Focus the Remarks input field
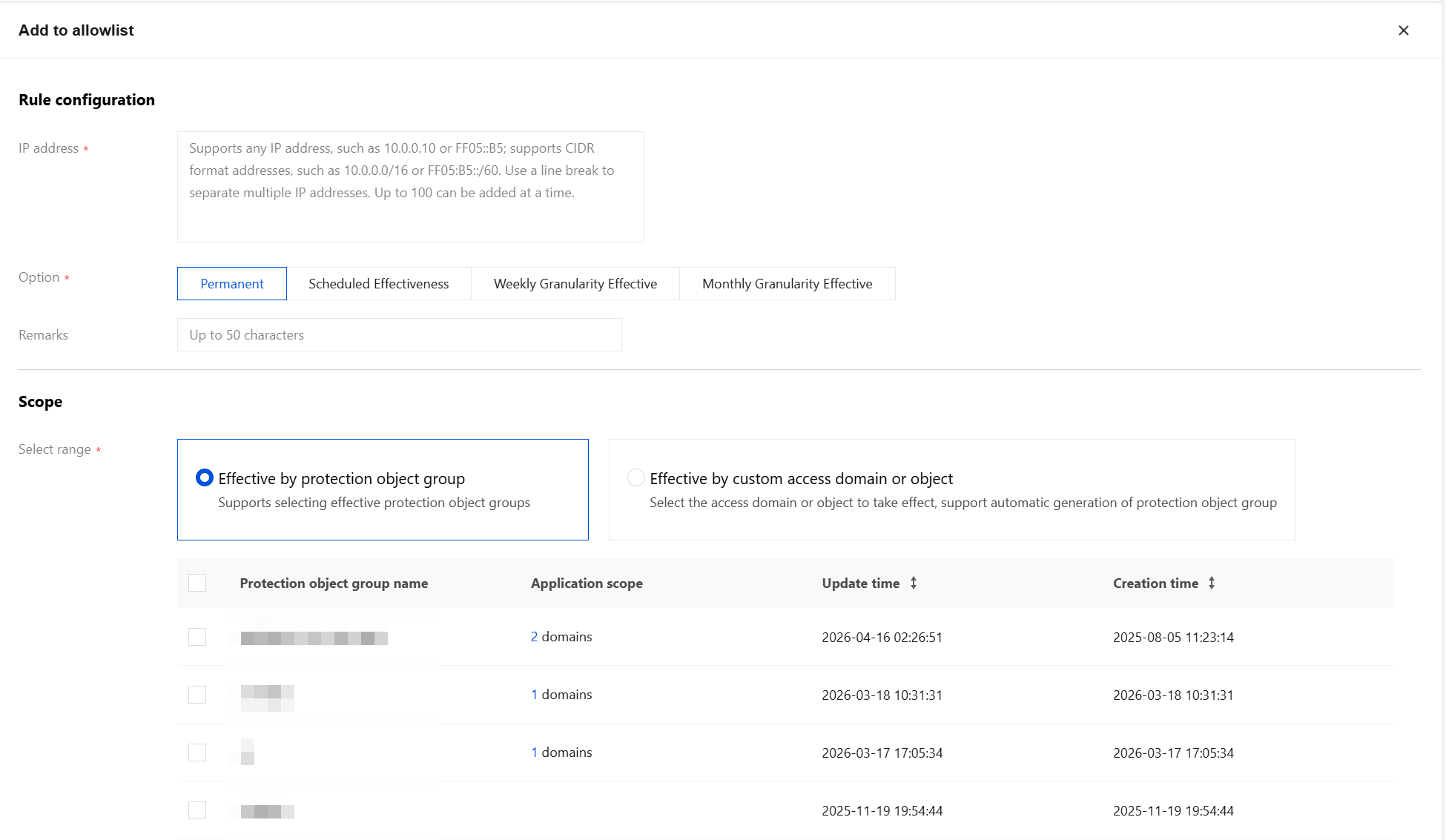The width and height of the screenshot is (1446, 840). [399, 335]
